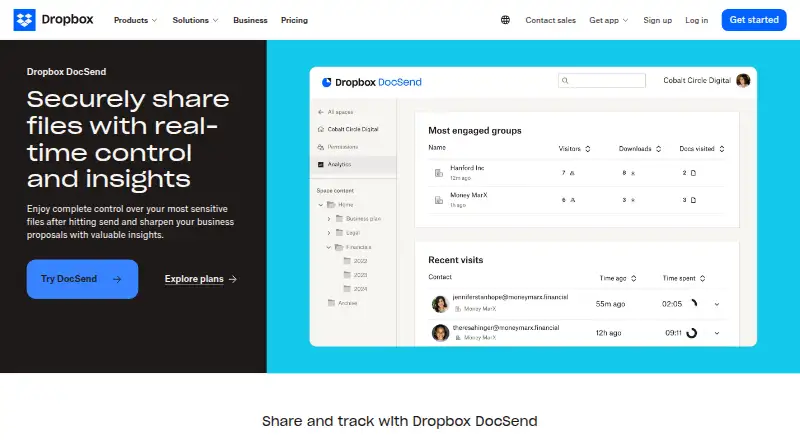Click the Cobalt Circle Digital account name
The width and height of the screenshot is (800, 440).
(x=697, y=81)
